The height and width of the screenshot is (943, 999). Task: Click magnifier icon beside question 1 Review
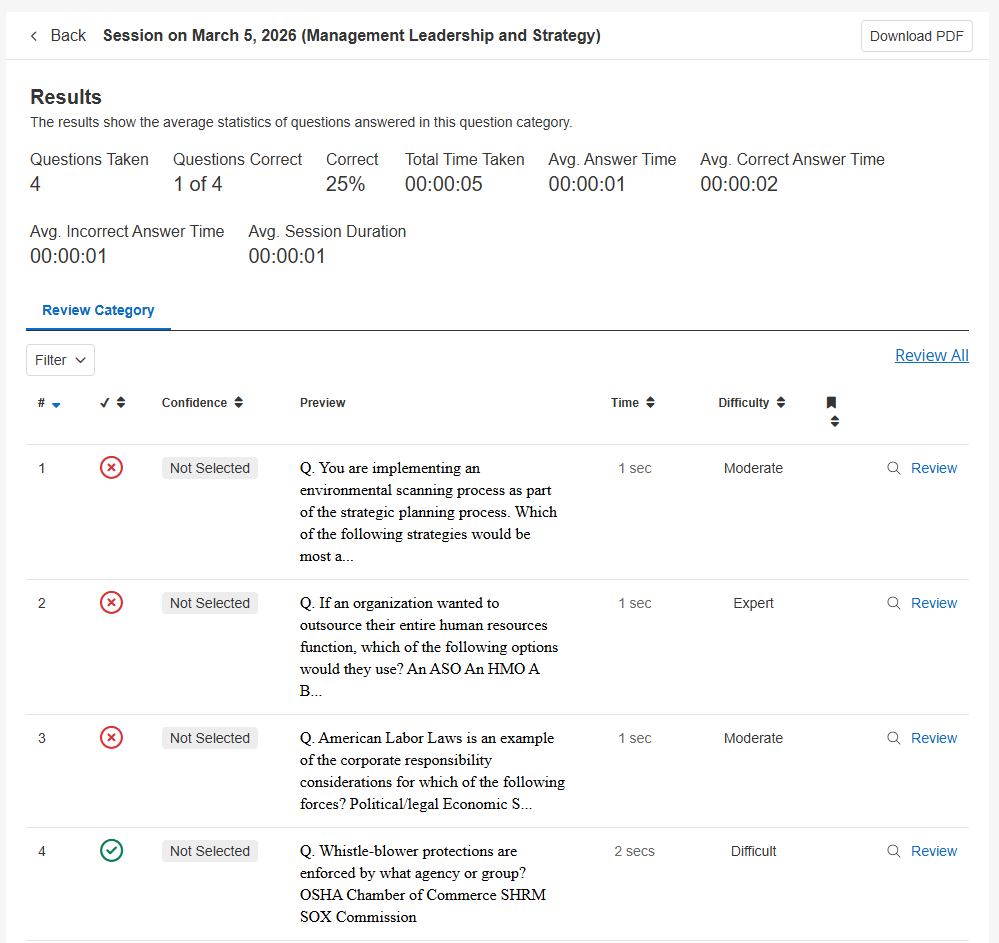(894, 468)
